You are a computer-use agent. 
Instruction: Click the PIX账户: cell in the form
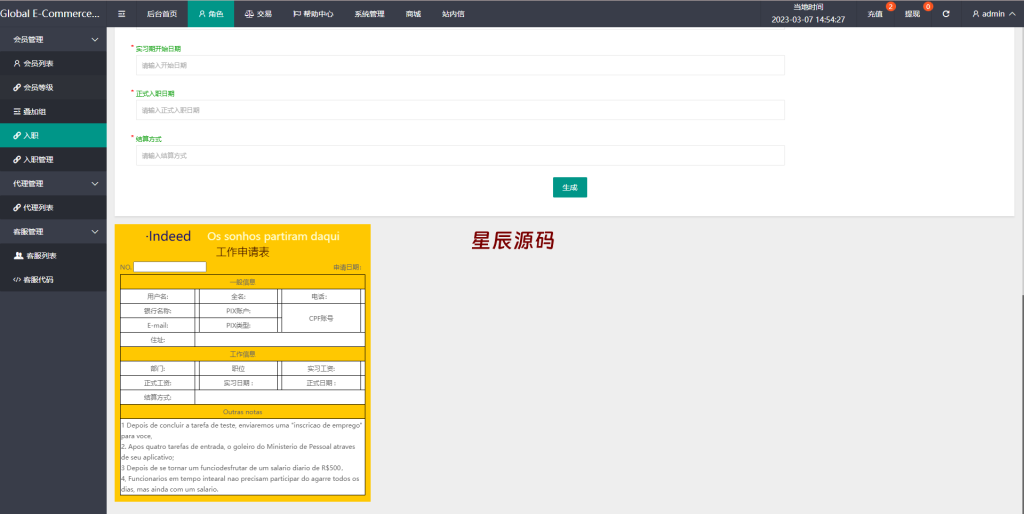238,311
